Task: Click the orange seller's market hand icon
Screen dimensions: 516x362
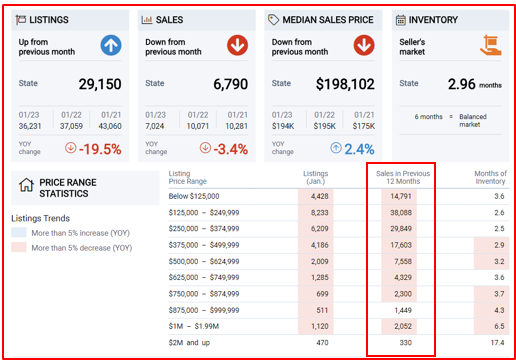Action: point(491,45)
